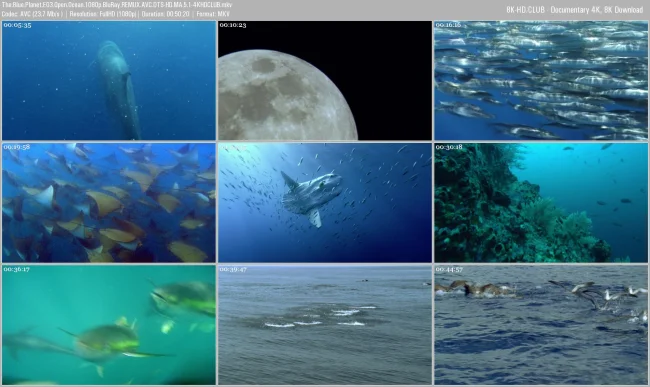Click the Codec AVC bitrate info

(x=32, y=14)
